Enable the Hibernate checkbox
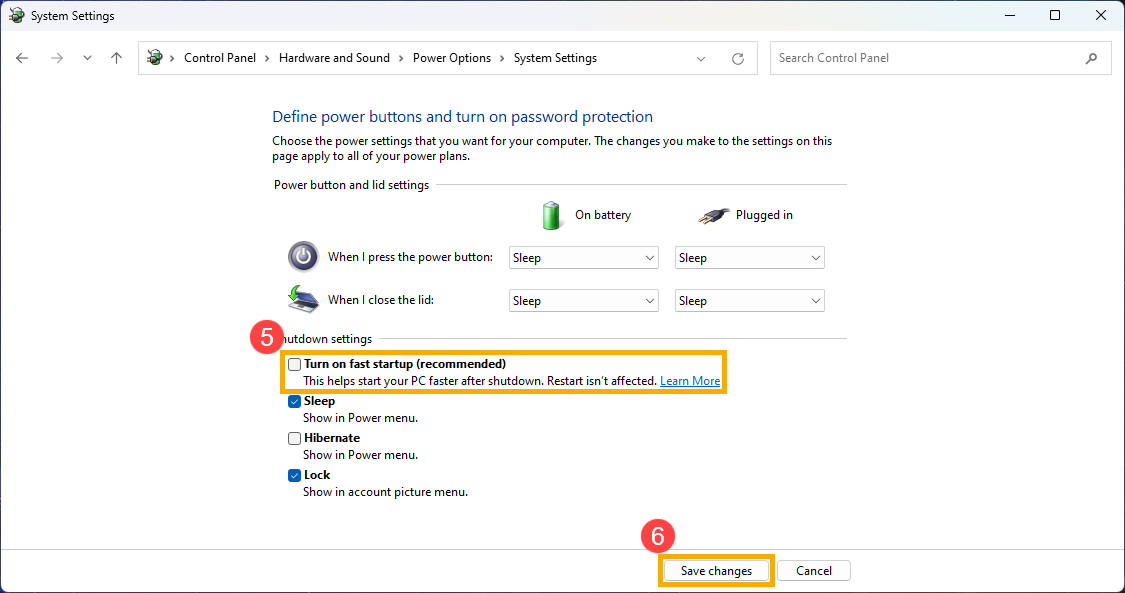The height and width of the screenshot is (593, 1125). (294, 438)
